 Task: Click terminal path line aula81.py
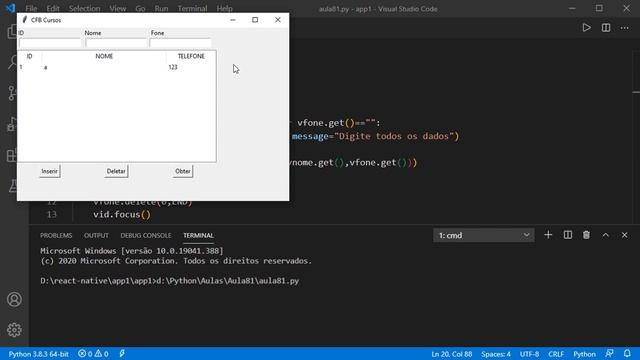point(169,281)
